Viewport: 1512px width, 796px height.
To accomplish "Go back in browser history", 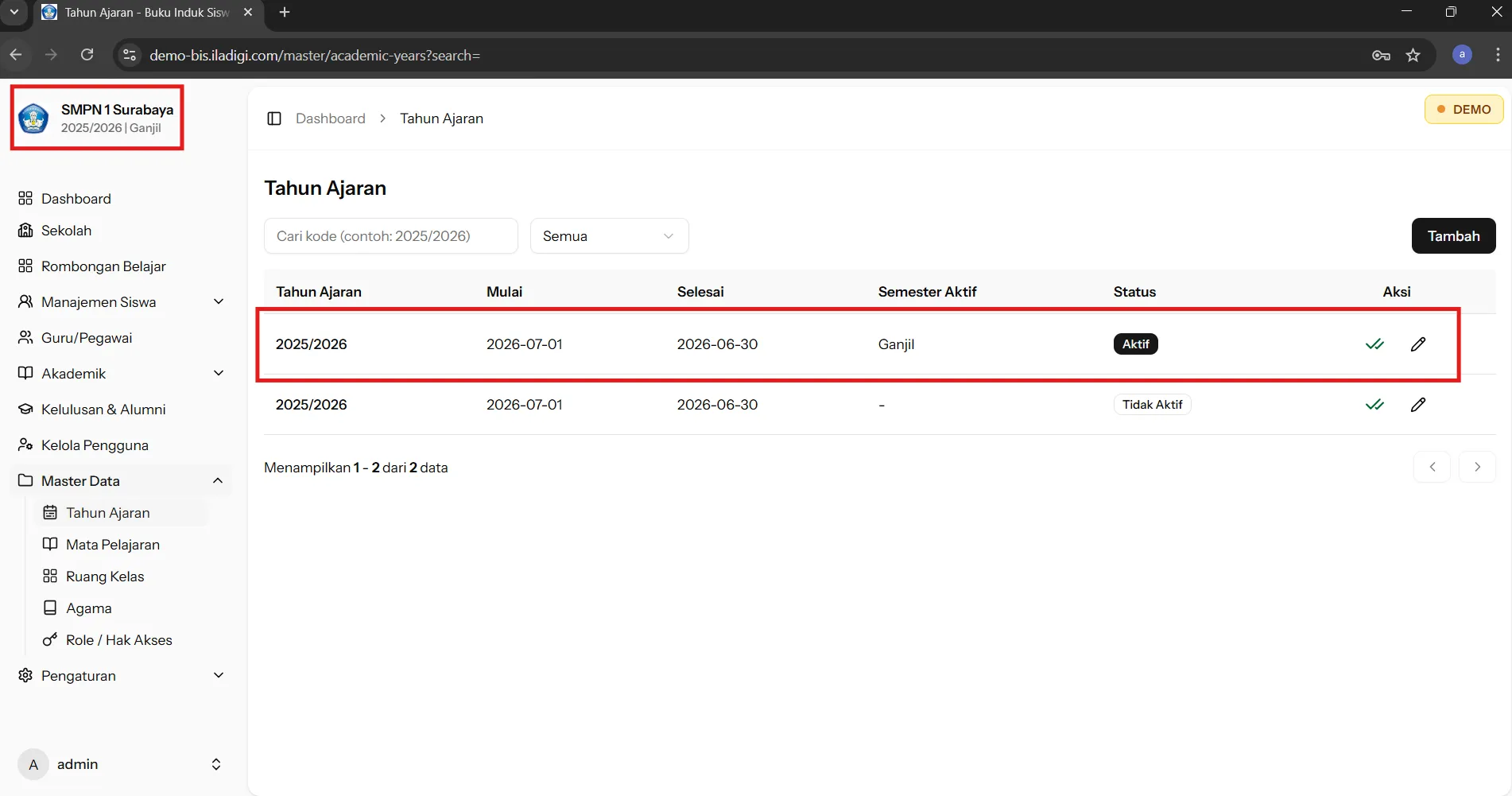I will (16, 55).
